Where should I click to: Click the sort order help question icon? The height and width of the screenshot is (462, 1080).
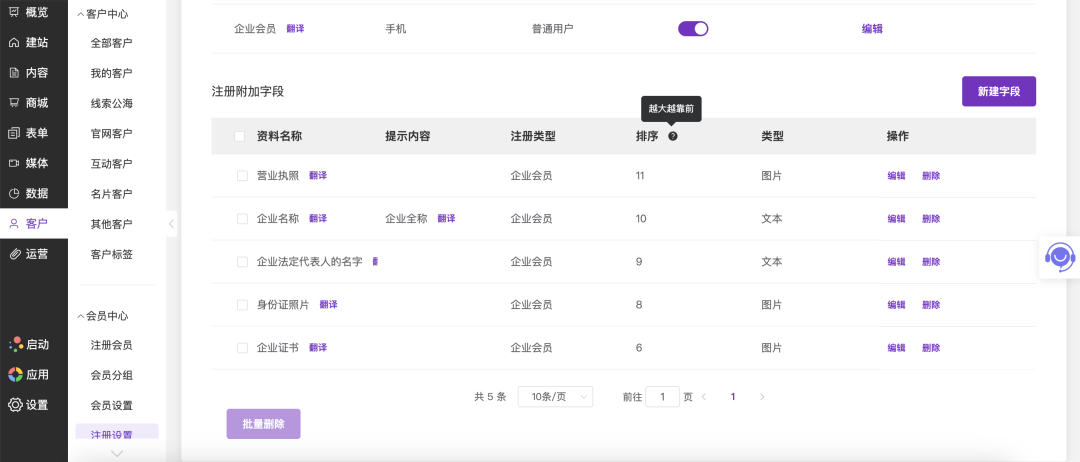673,136
